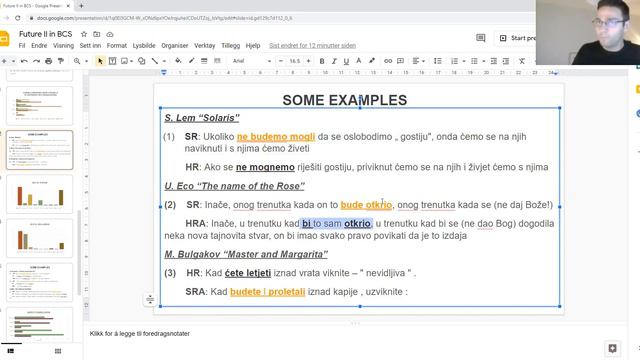
Task: Expand the insert image dropdown arrow
Action: pyautogui.click(x=132, y=61)
